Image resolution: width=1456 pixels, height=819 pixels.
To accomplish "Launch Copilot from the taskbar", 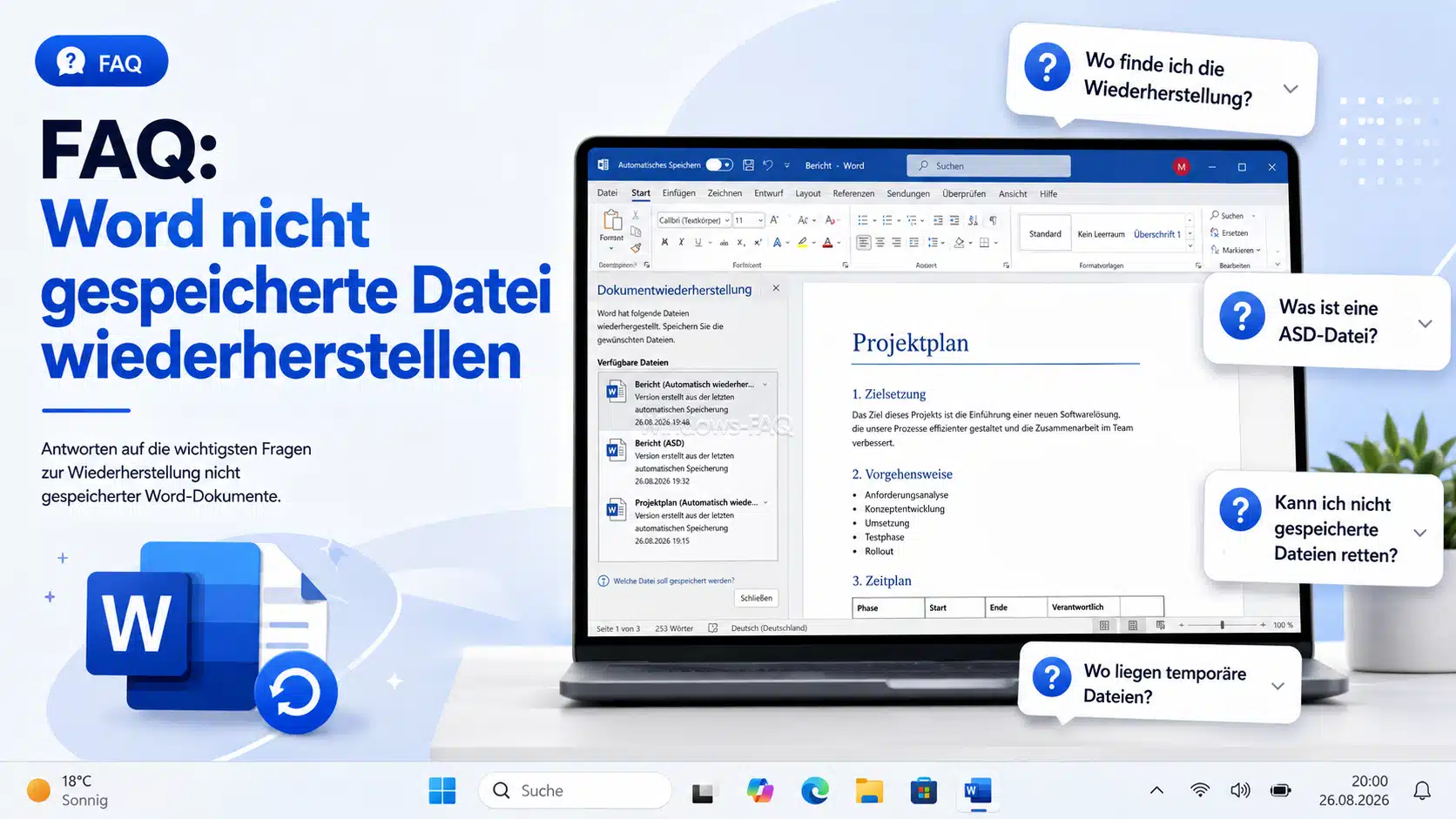I will tap(760, 791).
